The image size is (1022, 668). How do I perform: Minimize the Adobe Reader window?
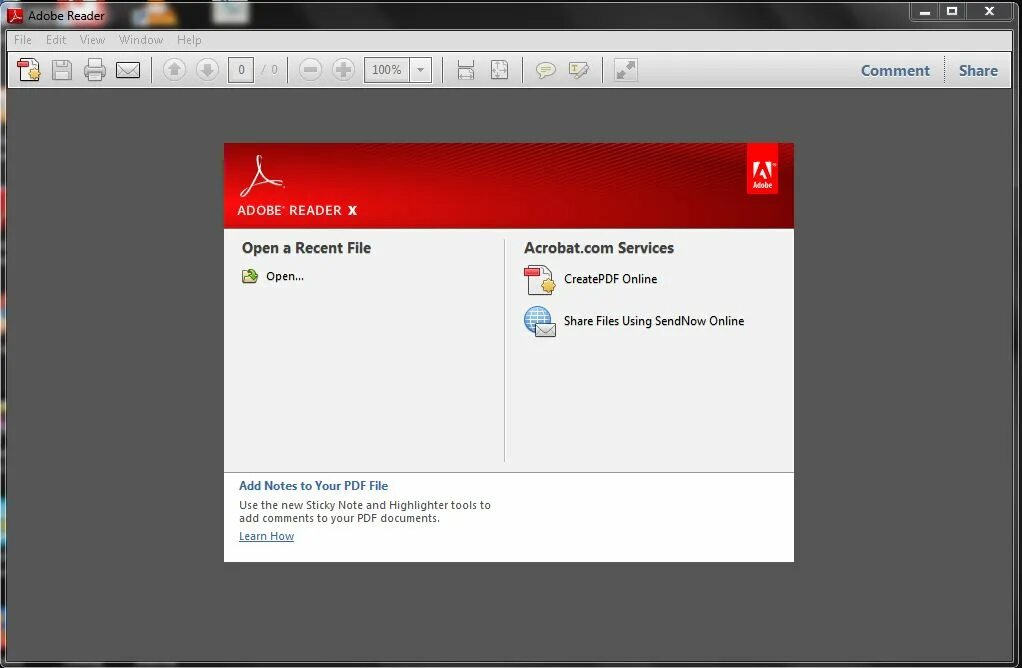pyautogui.click(x=924, y=12)
